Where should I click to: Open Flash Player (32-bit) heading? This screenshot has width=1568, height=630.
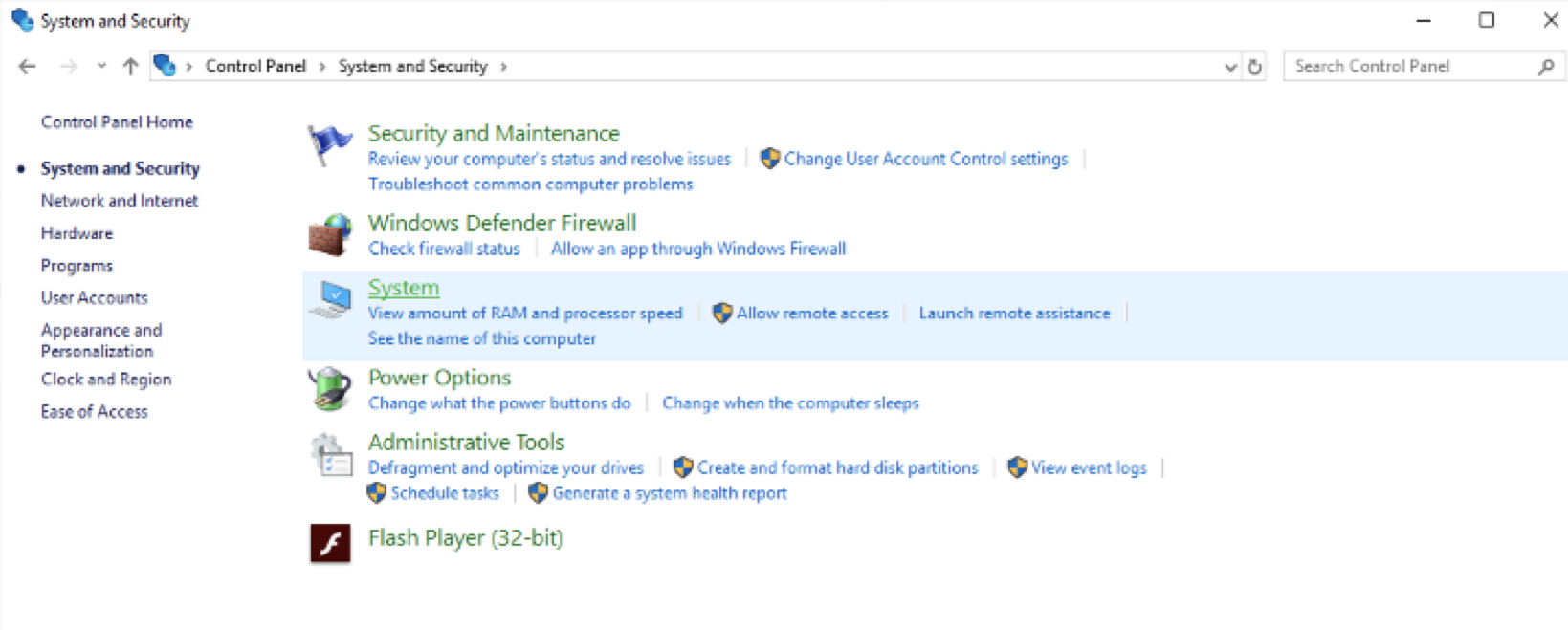pyautogui.click(x=465, y=538)
